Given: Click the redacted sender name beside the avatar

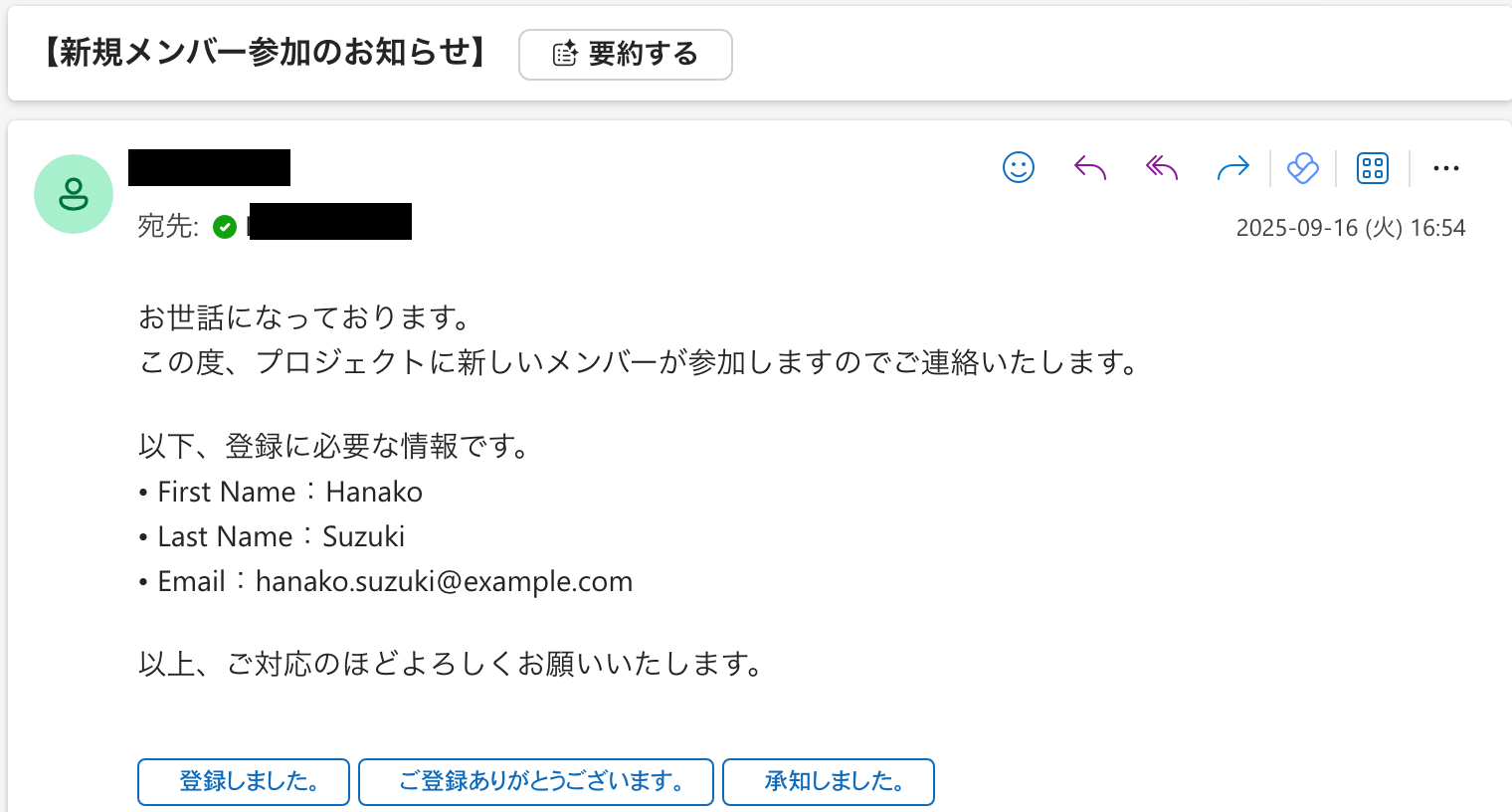Looking at the screenshot, I should (209, 167).
